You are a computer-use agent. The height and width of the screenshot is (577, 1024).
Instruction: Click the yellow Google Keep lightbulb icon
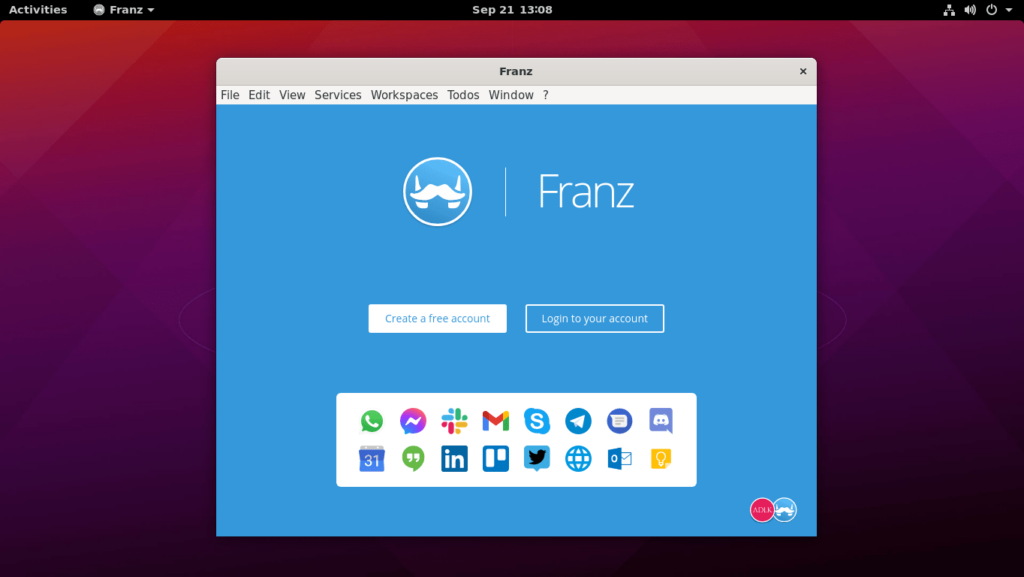pyautogui.click(x=661, y=459)
